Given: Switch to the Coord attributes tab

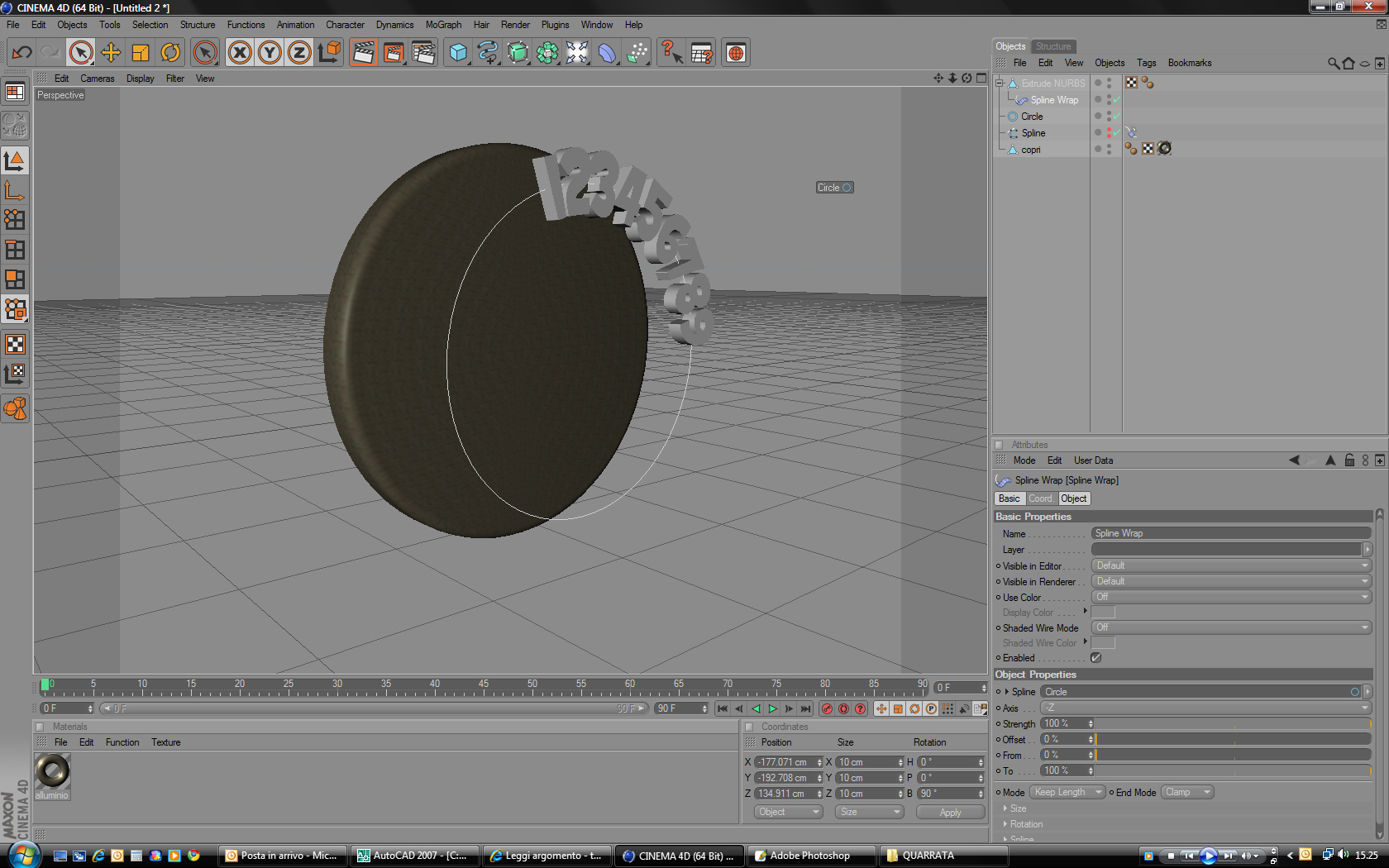Looking at the screenshot, I should coord(1041,498).
